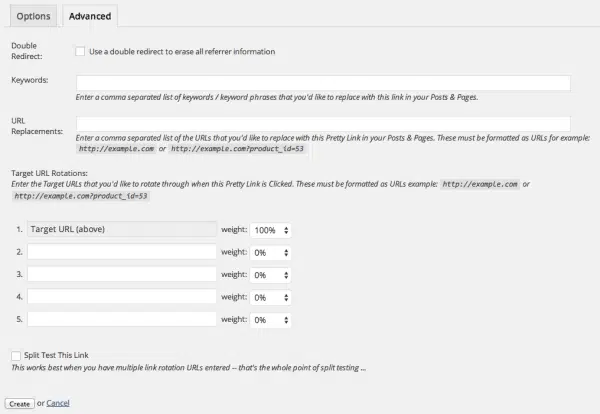Open the 100% weight dropdown in row 1

click(x=271, y=230)
